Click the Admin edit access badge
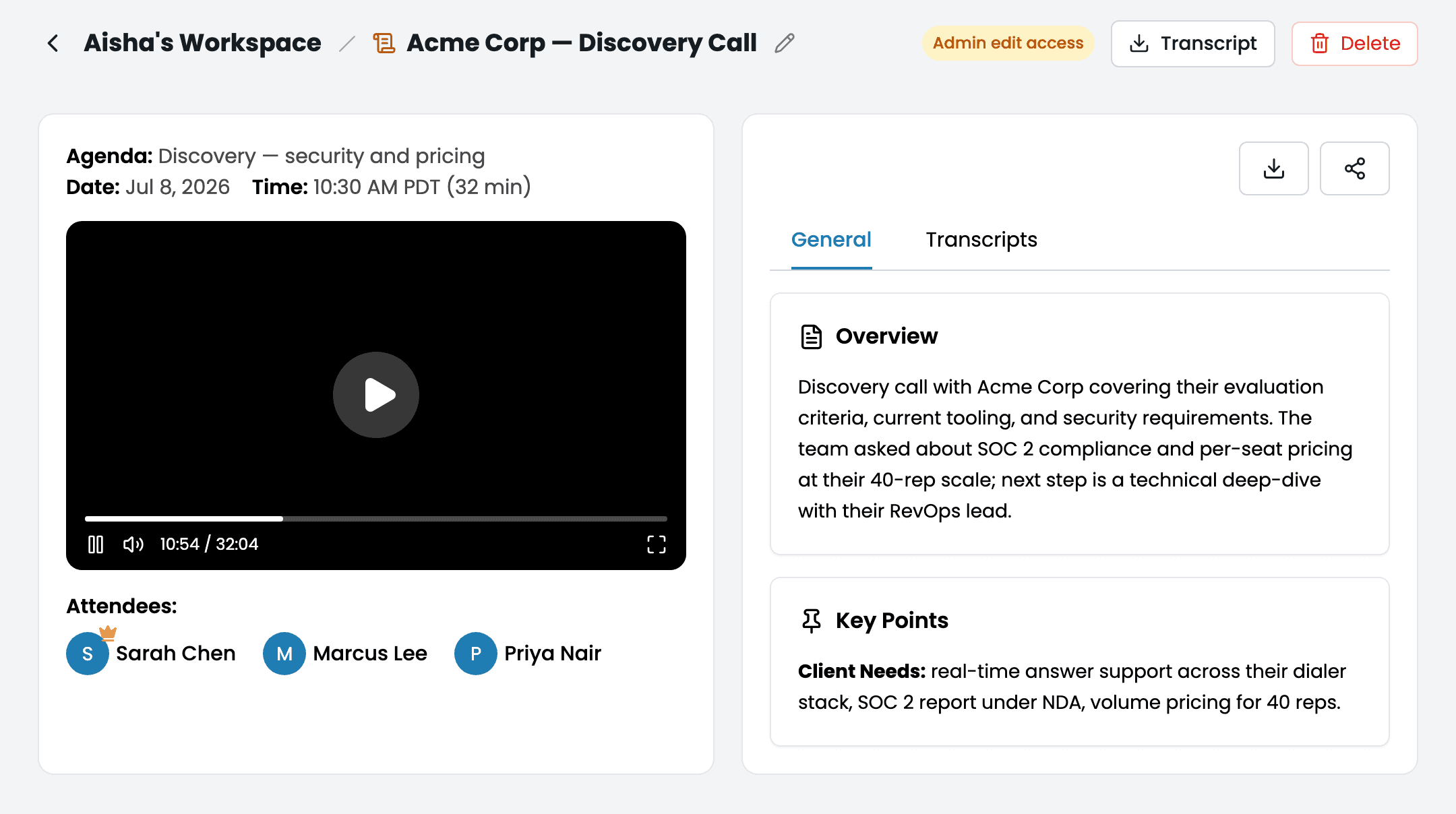The width and height of the screenshot is (1456, 814). (x=1008, y=43)
